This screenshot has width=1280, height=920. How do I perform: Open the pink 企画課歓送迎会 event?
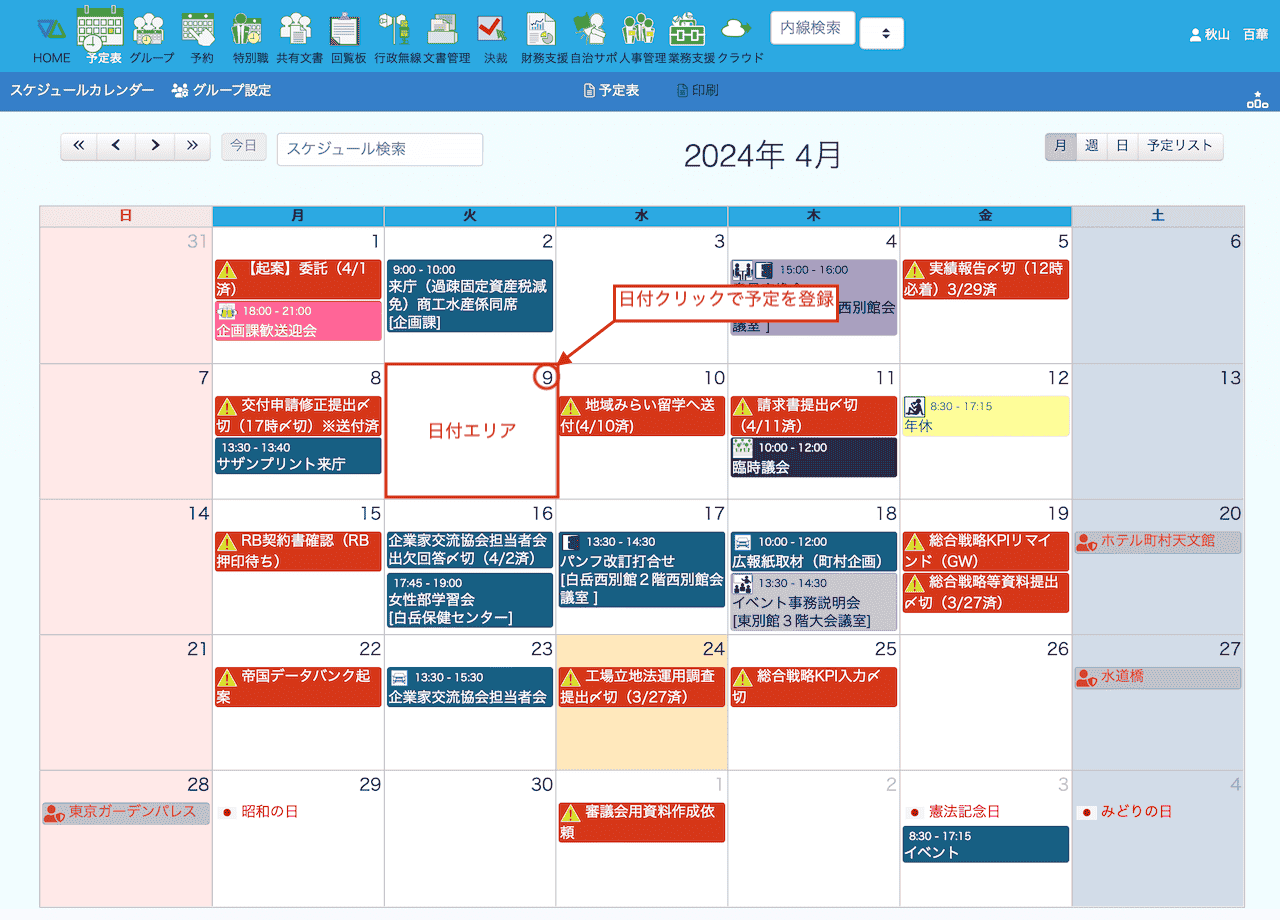click(297, 321)
